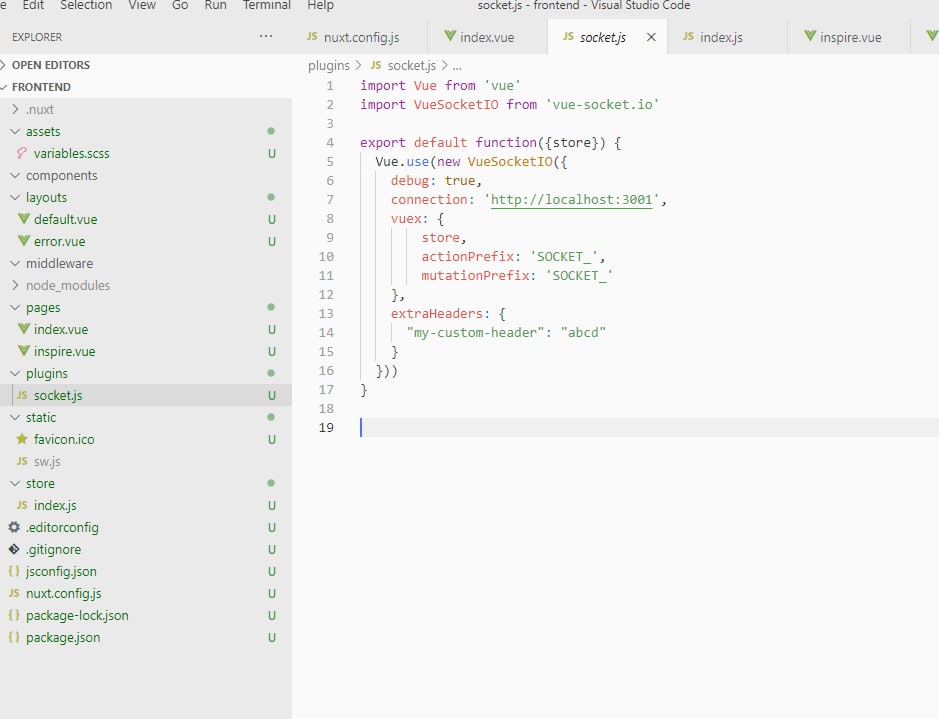
Task: Place cursor on 'my-custom-header' text
Action: click(475, 332)
